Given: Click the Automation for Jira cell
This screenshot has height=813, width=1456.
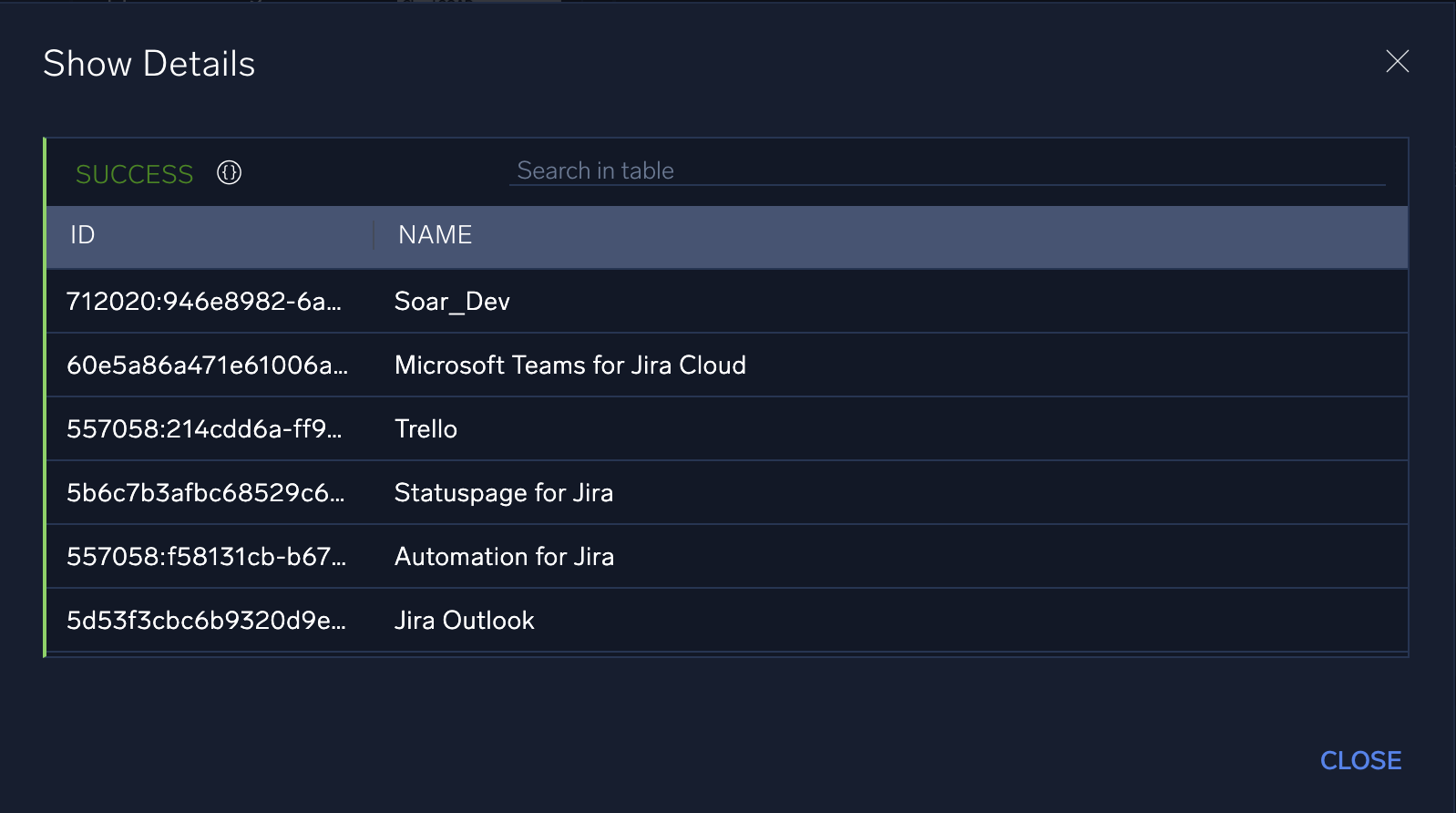Looking at the screenshot, I should (x=504, y=557).
